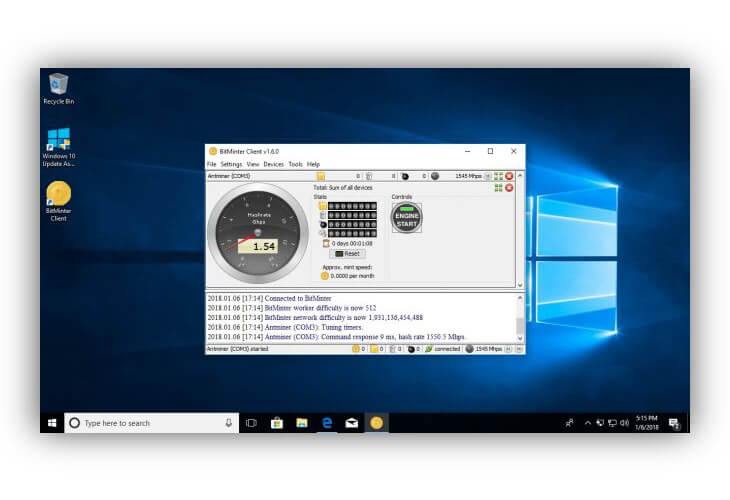Click the BitMinter taskbar button

(x=377, y=423)
